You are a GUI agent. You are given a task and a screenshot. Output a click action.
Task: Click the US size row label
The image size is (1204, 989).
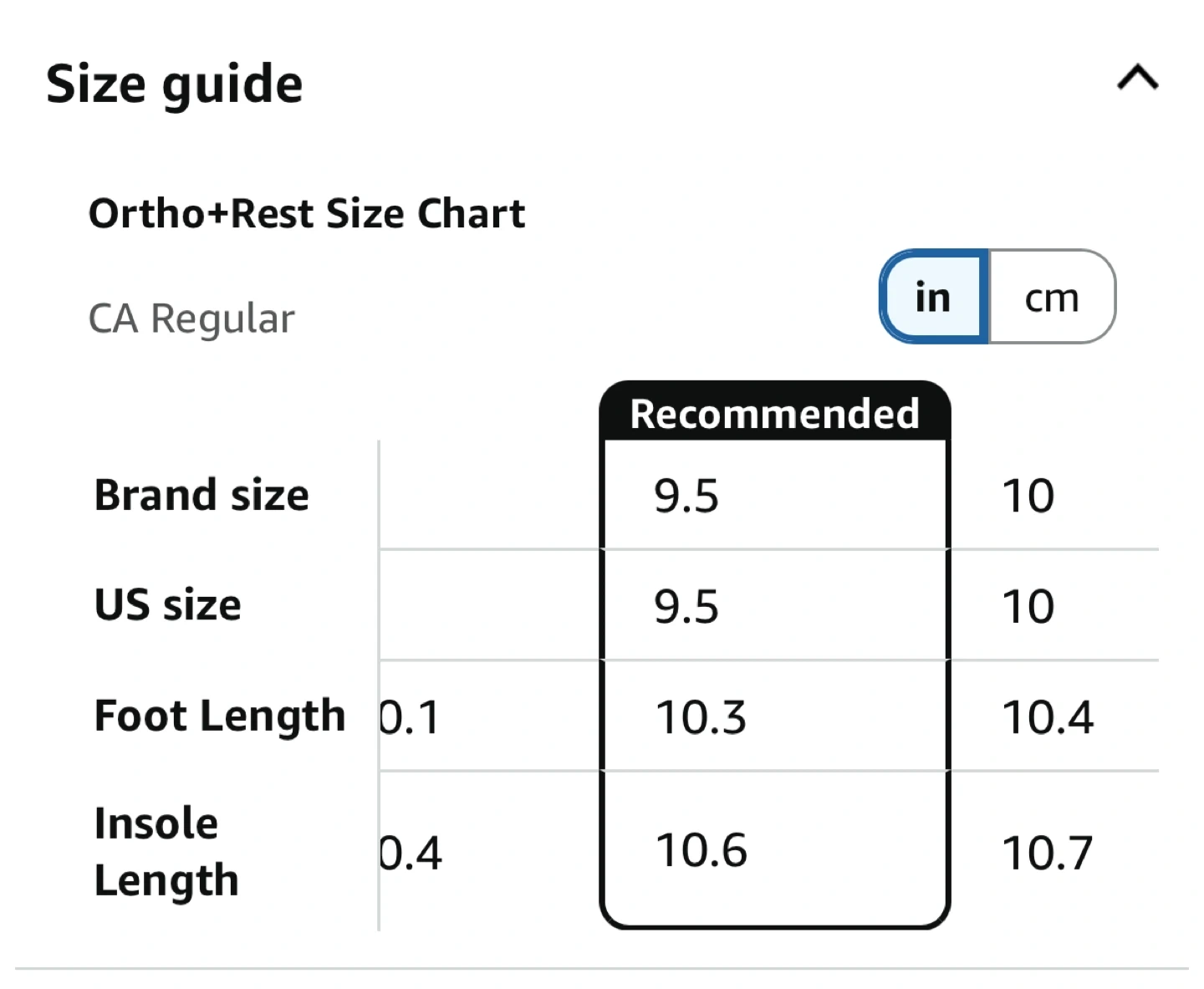click(167, 604)
